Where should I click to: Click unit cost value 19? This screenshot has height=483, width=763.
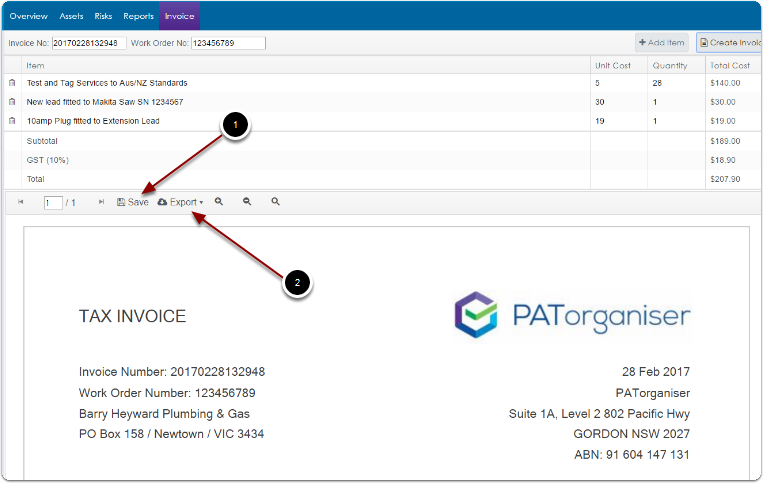[600, 121]
